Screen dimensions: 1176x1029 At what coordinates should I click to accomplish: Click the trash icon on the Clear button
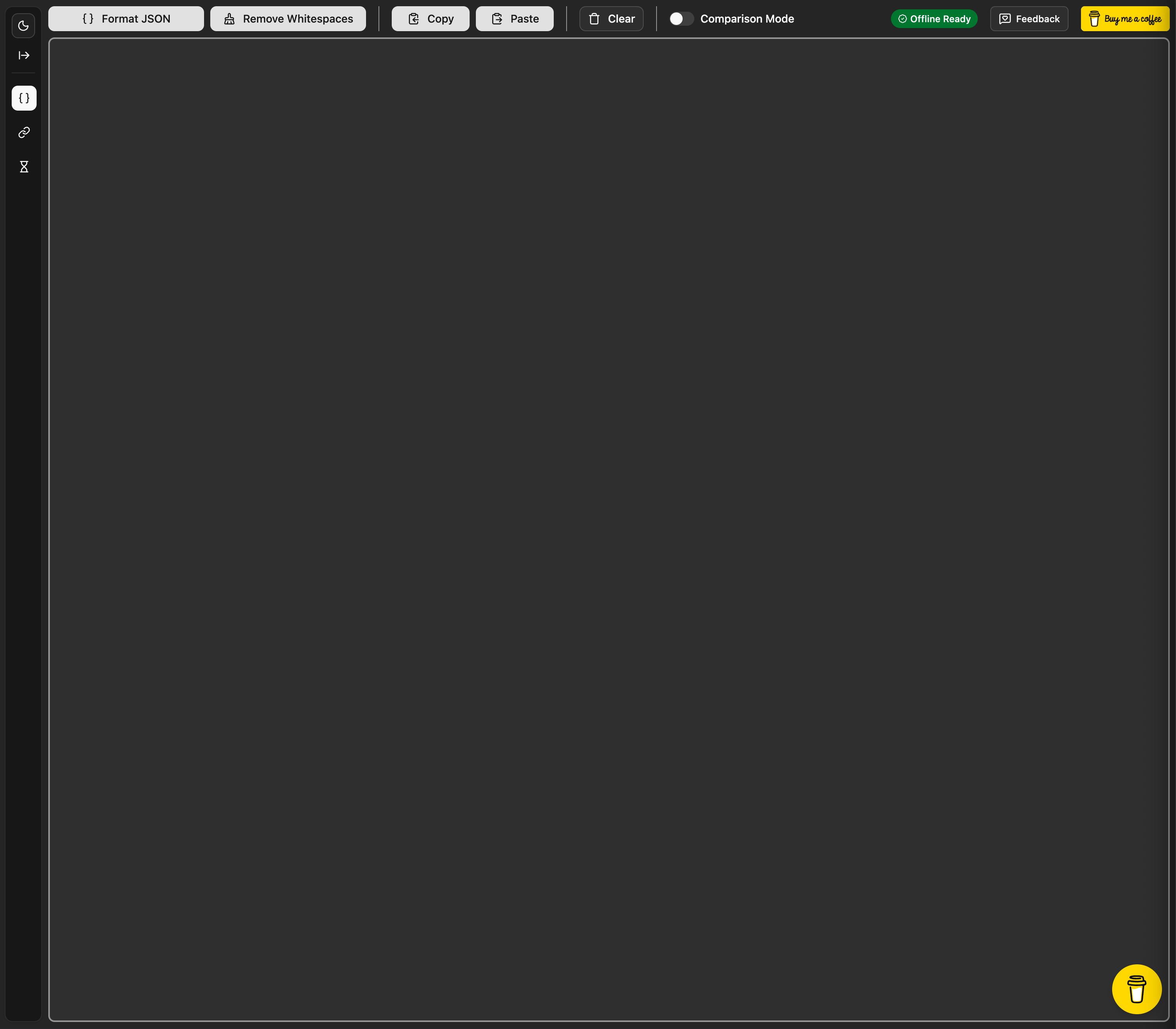(x=594, y=18)
